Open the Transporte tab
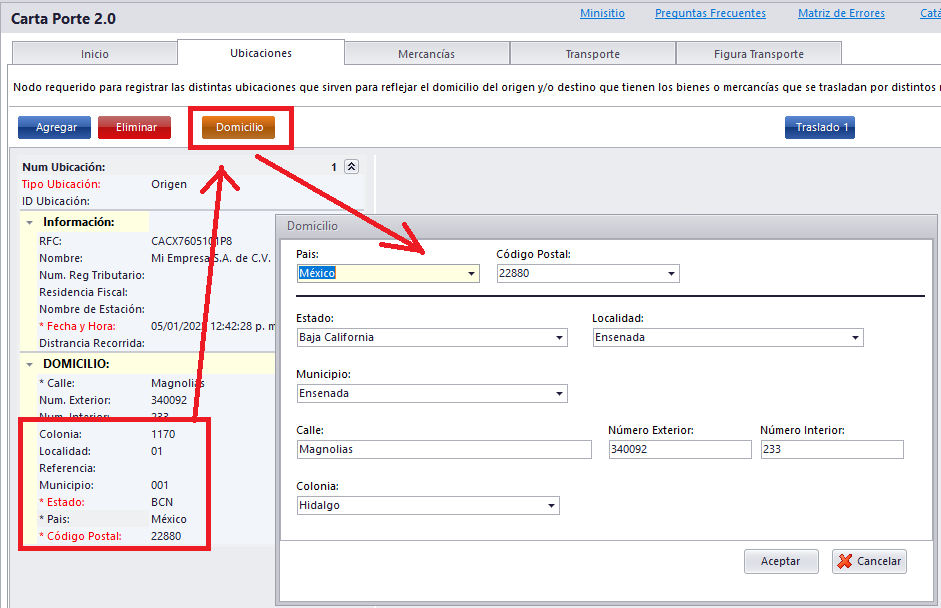The image size is (941, 608). point(592,54)
